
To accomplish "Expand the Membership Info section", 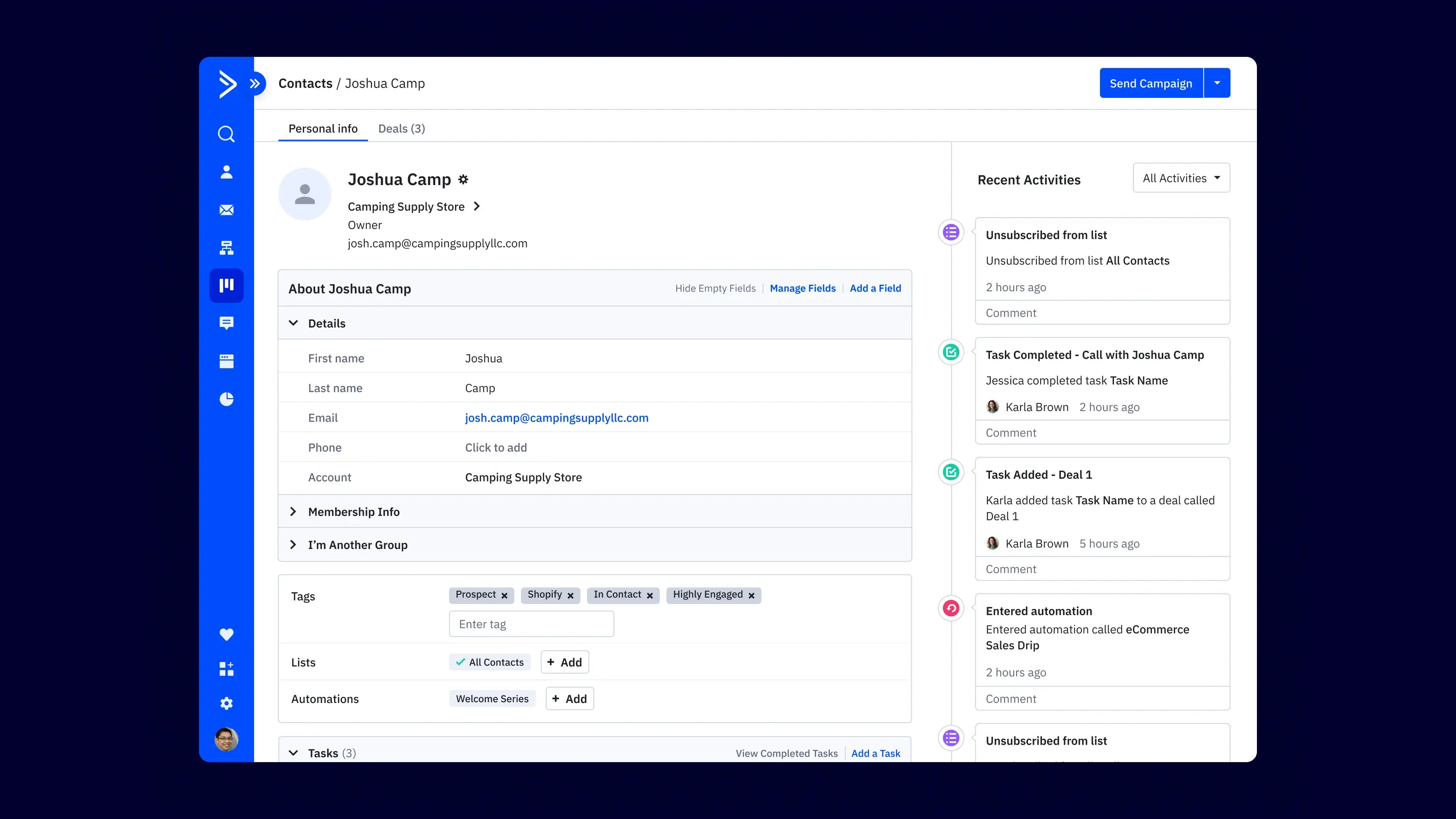I will click(293, 511).
